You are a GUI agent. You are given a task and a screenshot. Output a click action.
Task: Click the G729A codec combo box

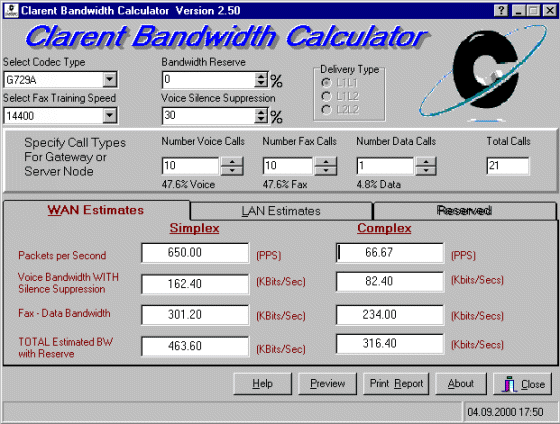click(x=60, y=79)
